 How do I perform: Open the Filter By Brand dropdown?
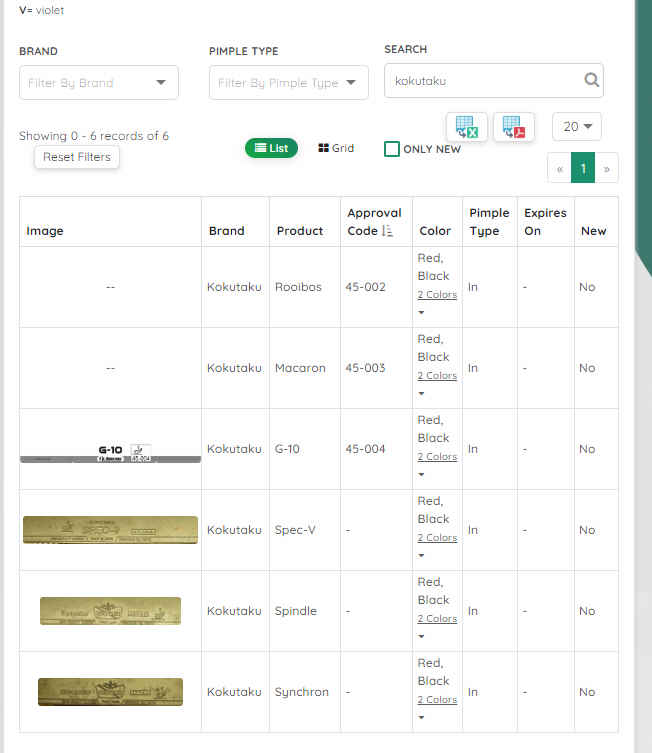click(x=99, y=83)
